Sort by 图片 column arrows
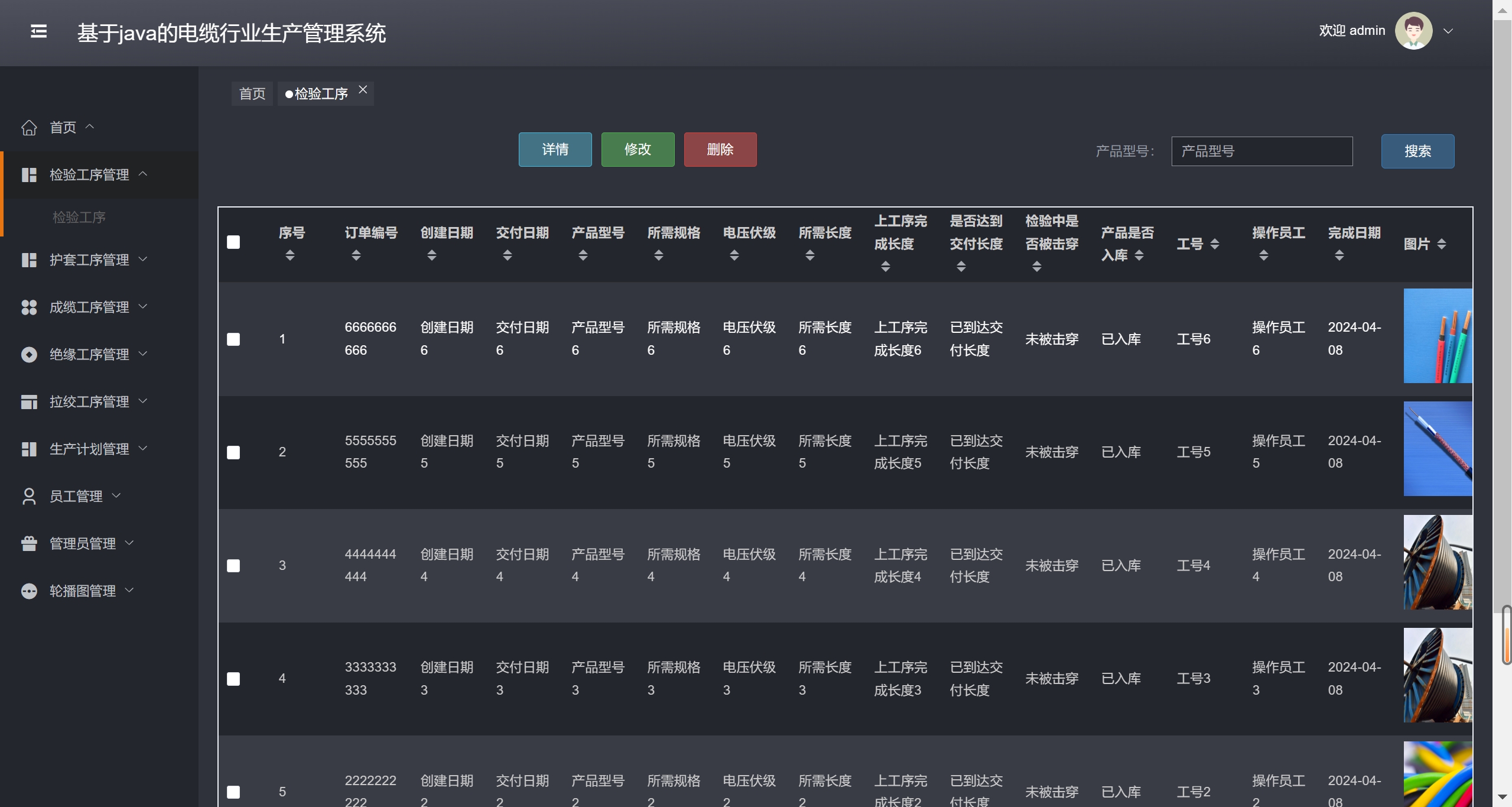Image resolution: width=1512 pixels, height=807 pixels. (1441, 244)
